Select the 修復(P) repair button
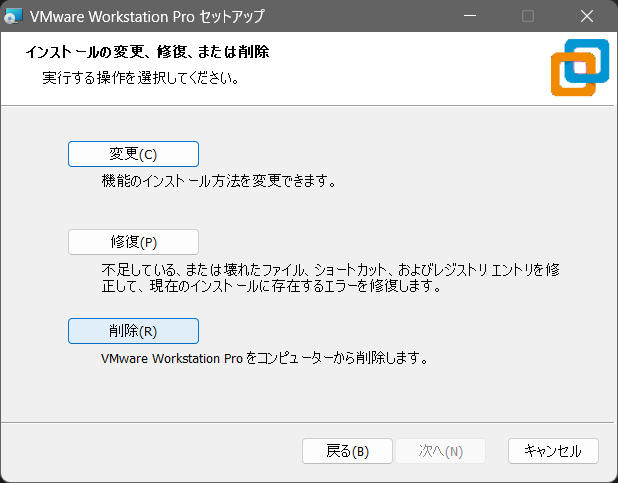This screenshot has height=483, width=618. [133, 242]
